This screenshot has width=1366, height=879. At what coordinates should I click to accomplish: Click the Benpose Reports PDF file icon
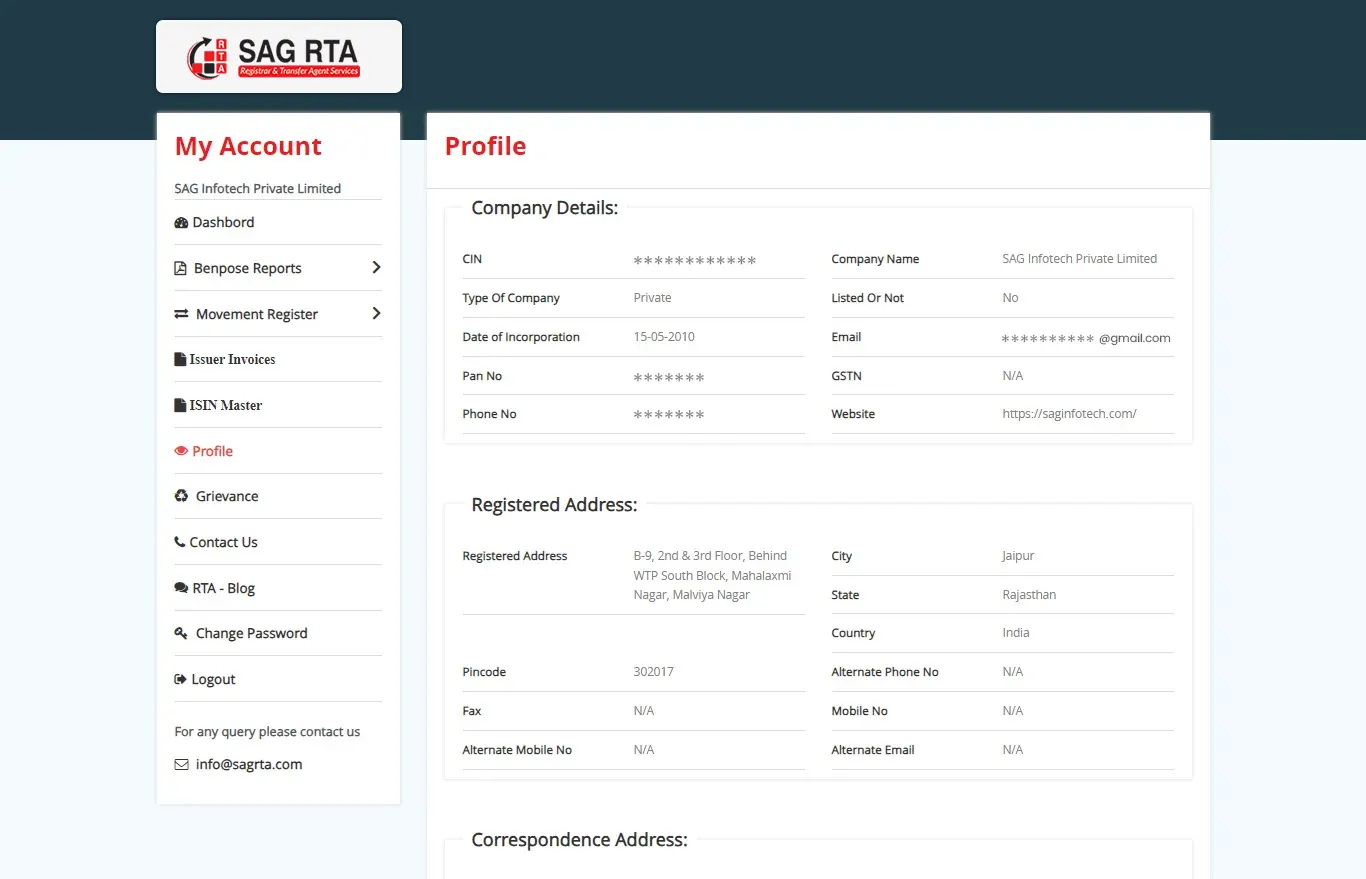tap(181, 268)
